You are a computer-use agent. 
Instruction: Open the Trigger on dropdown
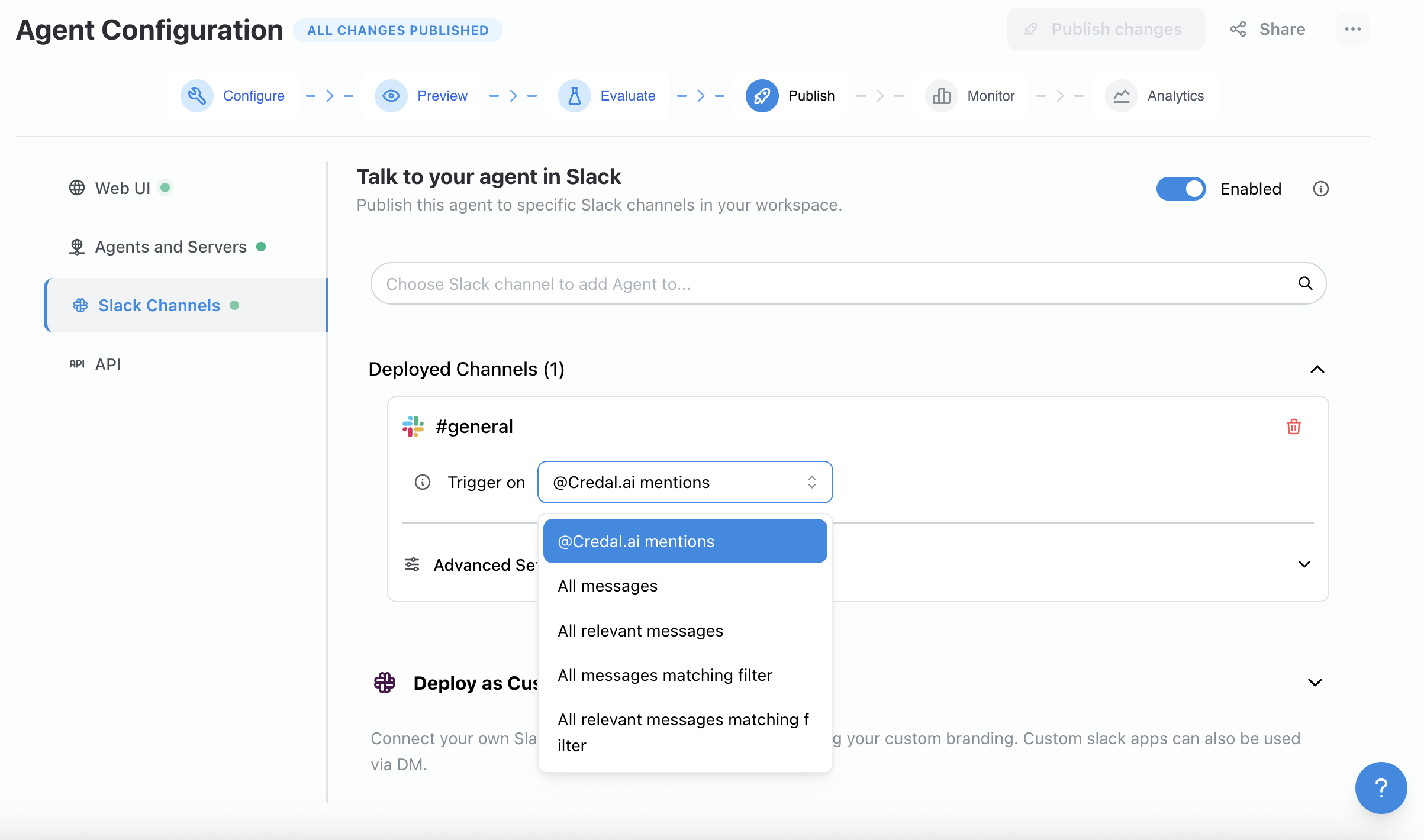coord(685,482)
